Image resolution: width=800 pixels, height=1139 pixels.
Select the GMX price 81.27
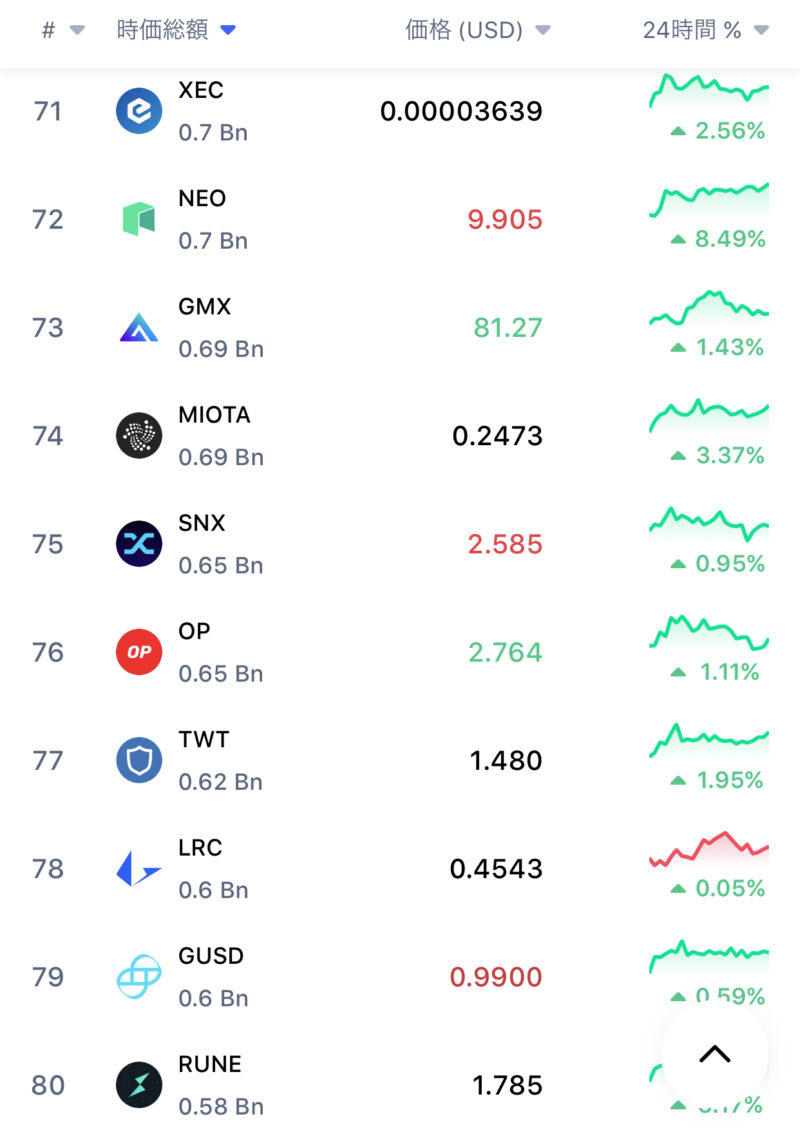click(x=508, y=327)
